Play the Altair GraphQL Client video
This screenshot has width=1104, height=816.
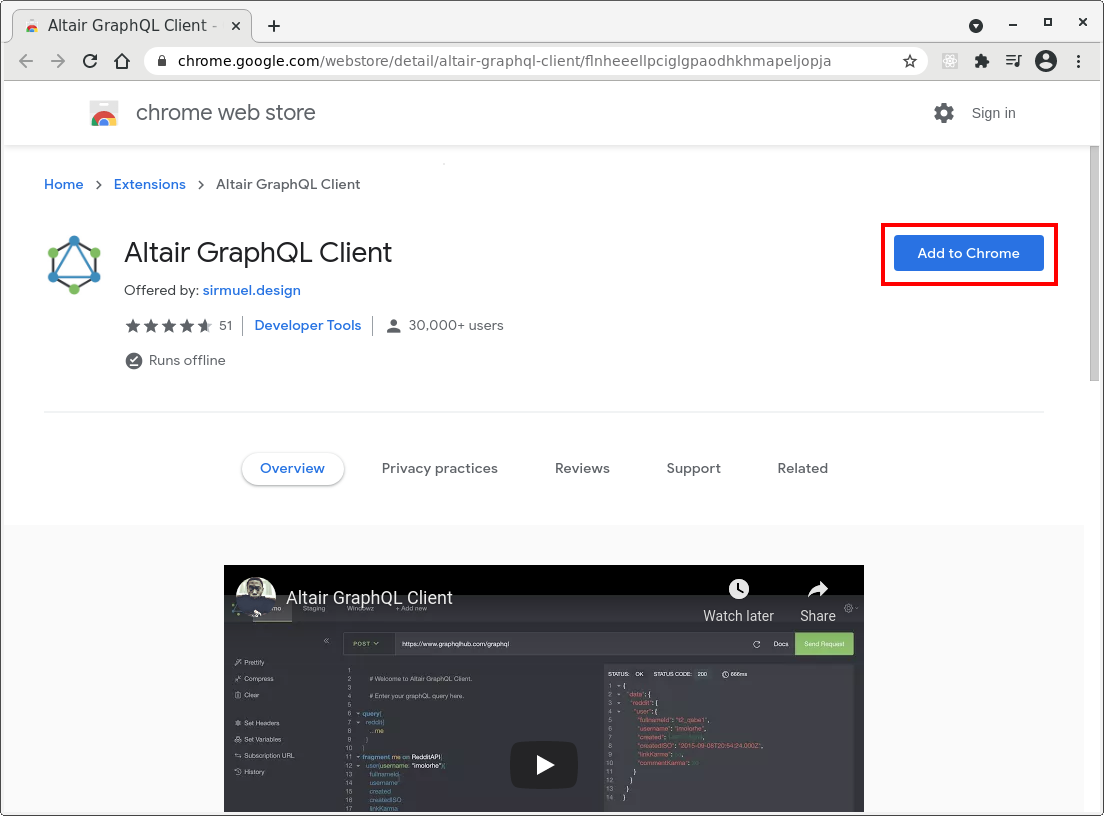pyautogui.click(x=544, y=765)
